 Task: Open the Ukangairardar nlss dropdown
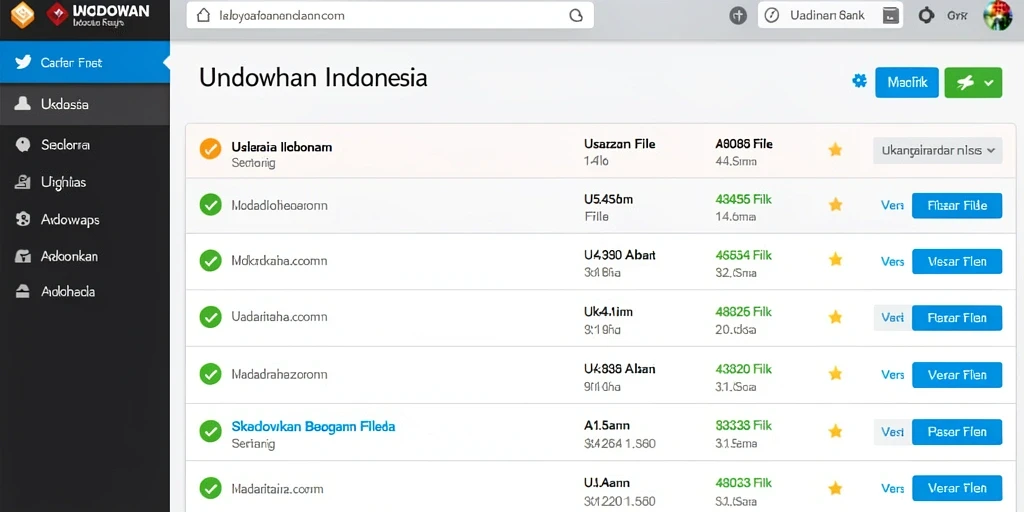(937, 150)
